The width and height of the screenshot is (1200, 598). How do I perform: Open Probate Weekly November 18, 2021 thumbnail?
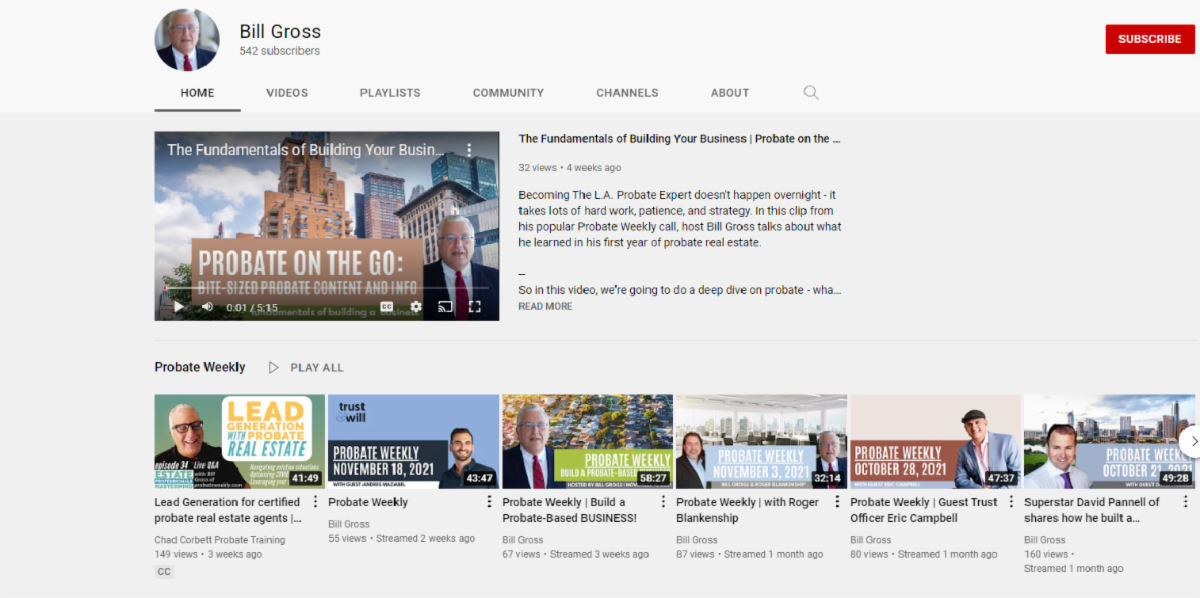click(414, 441)
